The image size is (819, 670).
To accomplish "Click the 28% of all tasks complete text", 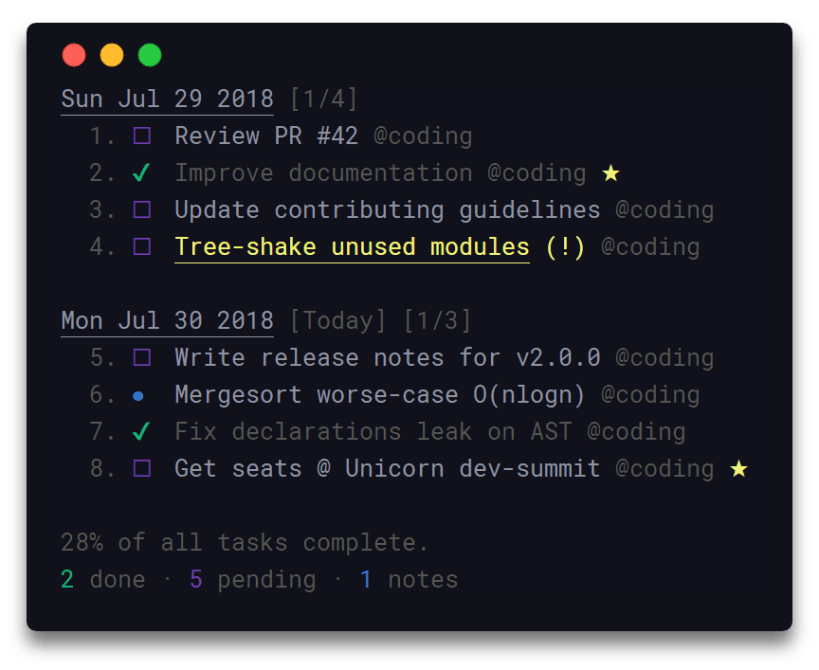I will pyautogui.click(x=244, y=543).
